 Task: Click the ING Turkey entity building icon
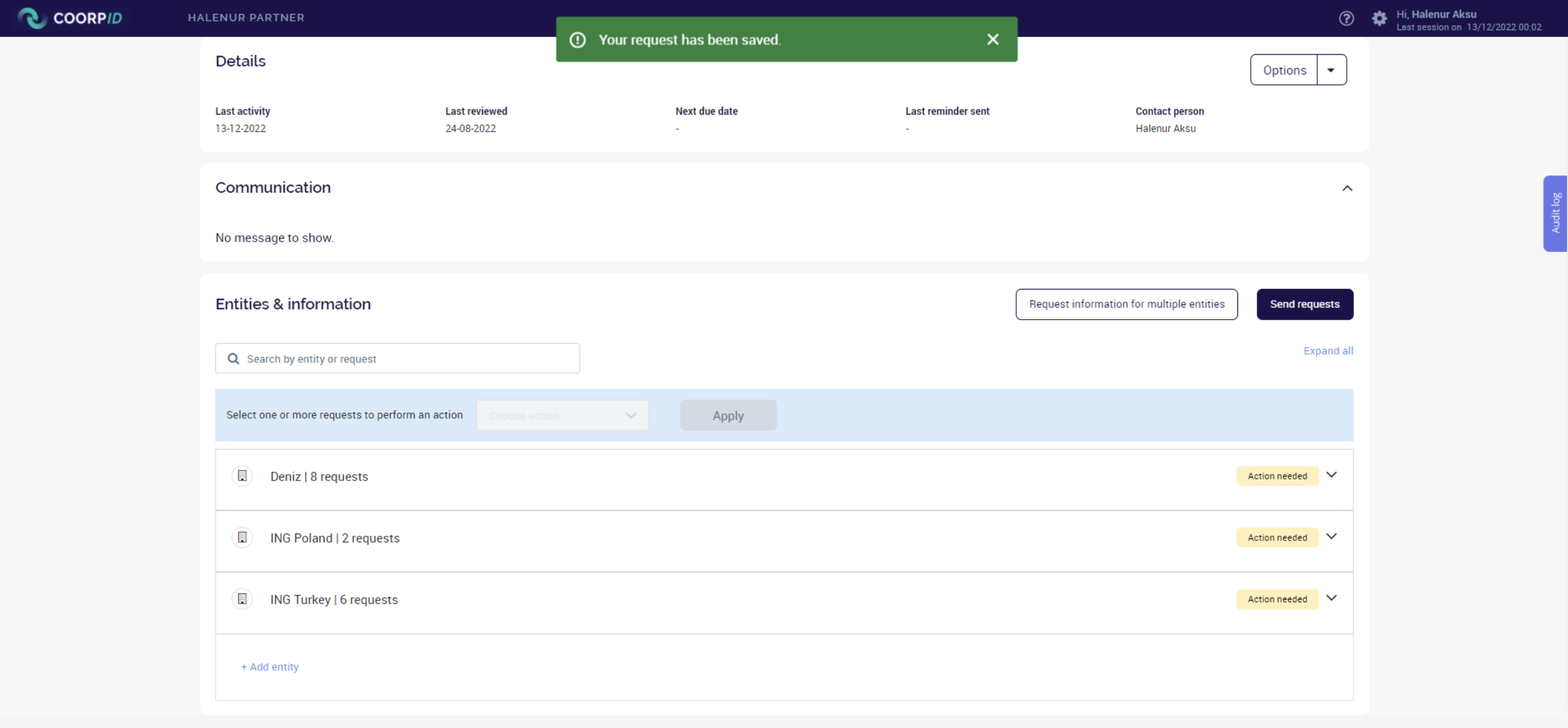click(x=242, y=599)
